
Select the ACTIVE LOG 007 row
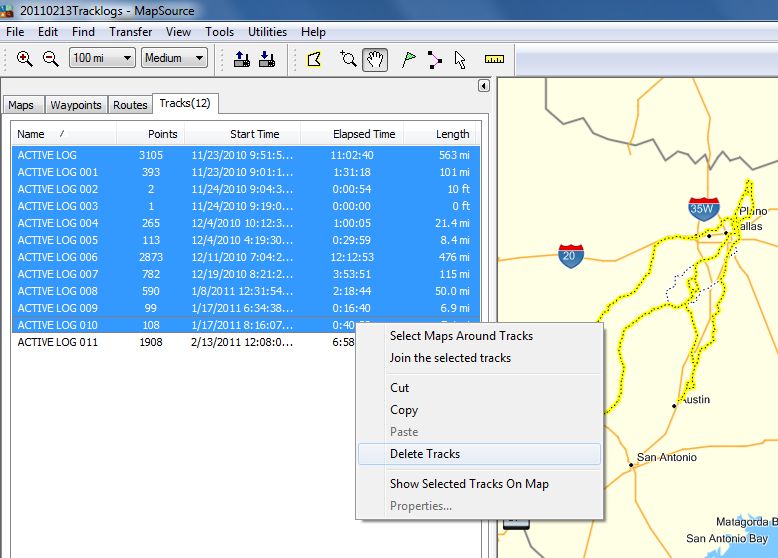coord(246,274)
